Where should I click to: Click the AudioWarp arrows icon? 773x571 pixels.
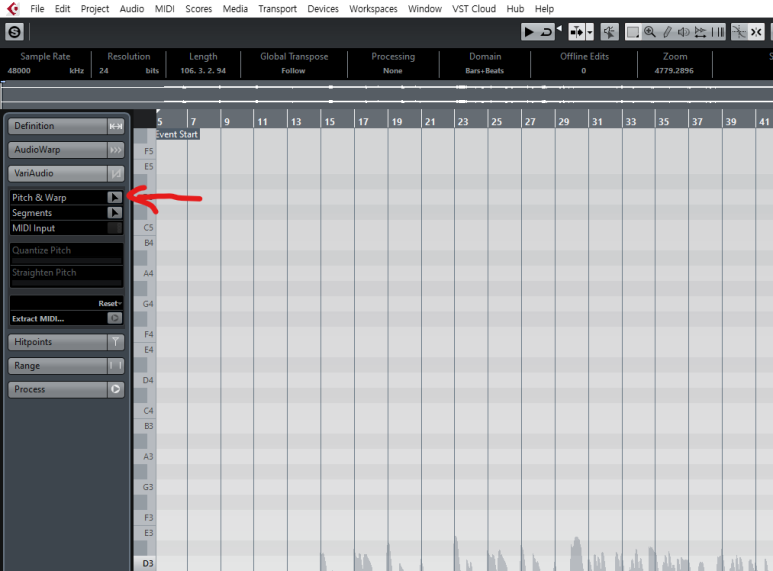(115, 150)
